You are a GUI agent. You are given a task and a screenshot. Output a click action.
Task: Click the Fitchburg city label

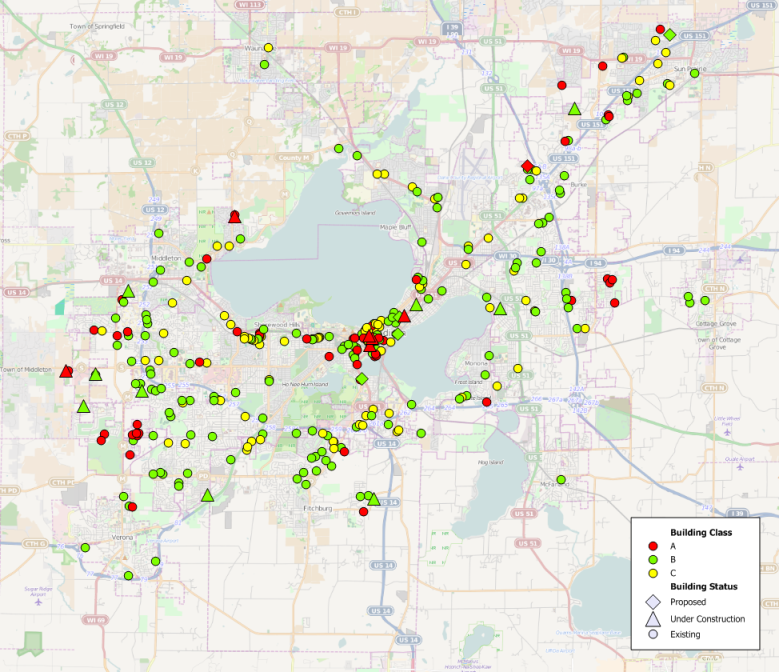coord(317,508)
